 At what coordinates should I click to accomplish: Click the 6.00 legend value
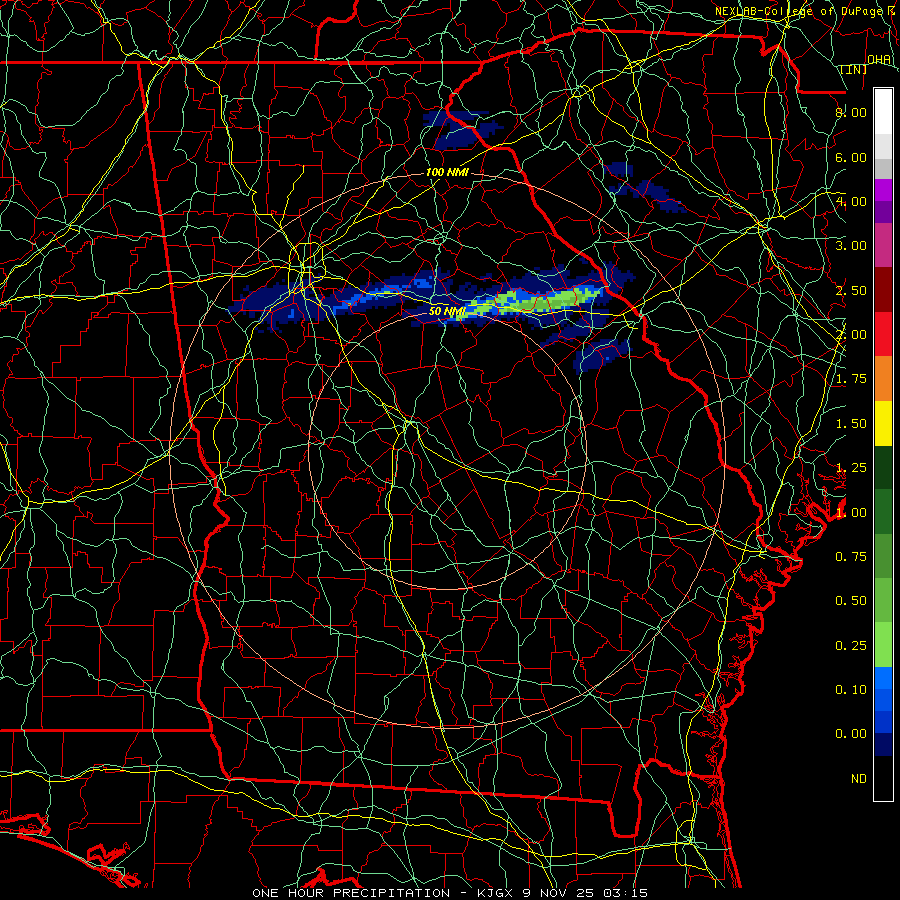[x=851, y=157]
